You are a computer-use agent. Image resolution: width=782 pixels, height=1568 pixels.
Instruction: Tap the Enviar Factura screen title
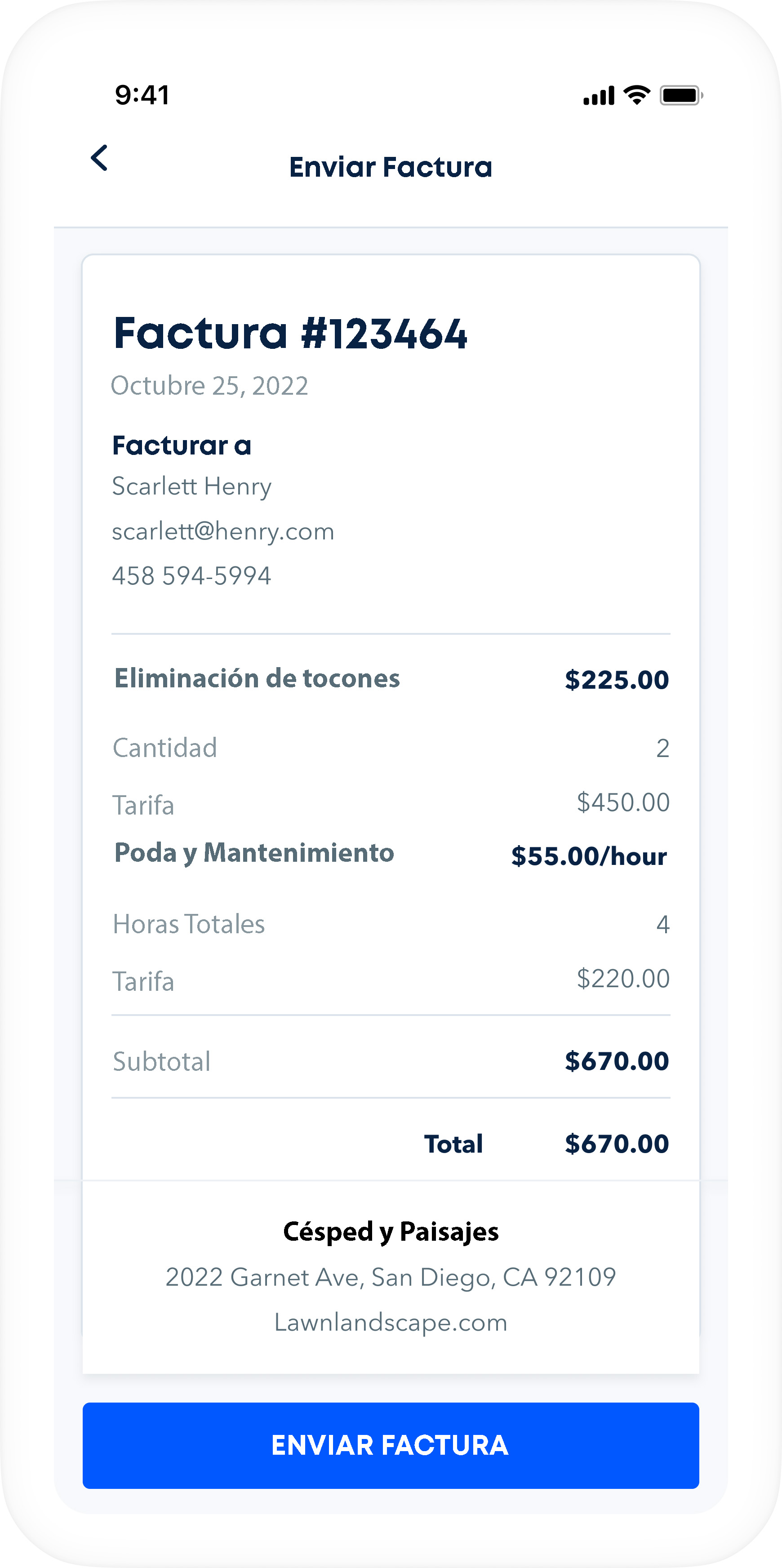(x=391, y=167)
